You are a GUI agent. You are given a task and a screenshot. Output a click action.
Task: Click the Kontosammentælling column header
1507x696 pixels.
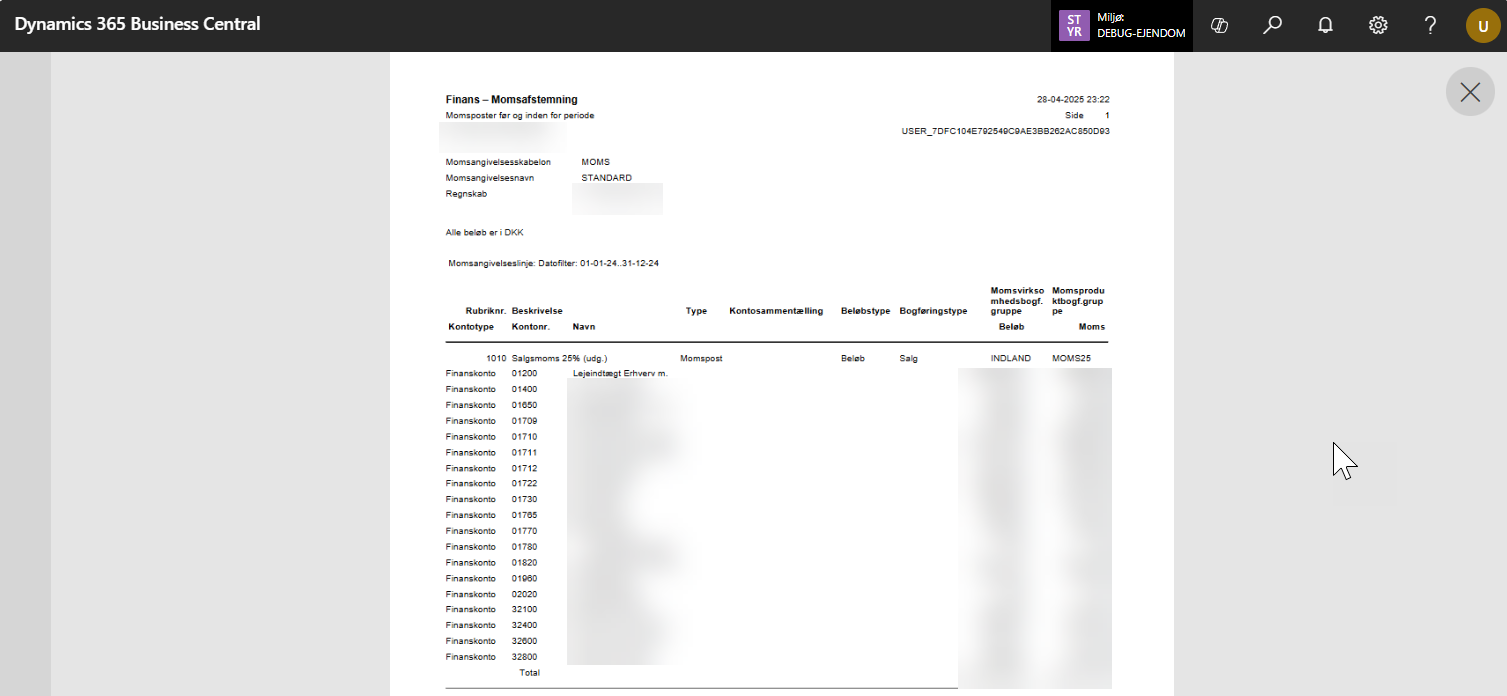pyautogui.click(x=776, y=311)
